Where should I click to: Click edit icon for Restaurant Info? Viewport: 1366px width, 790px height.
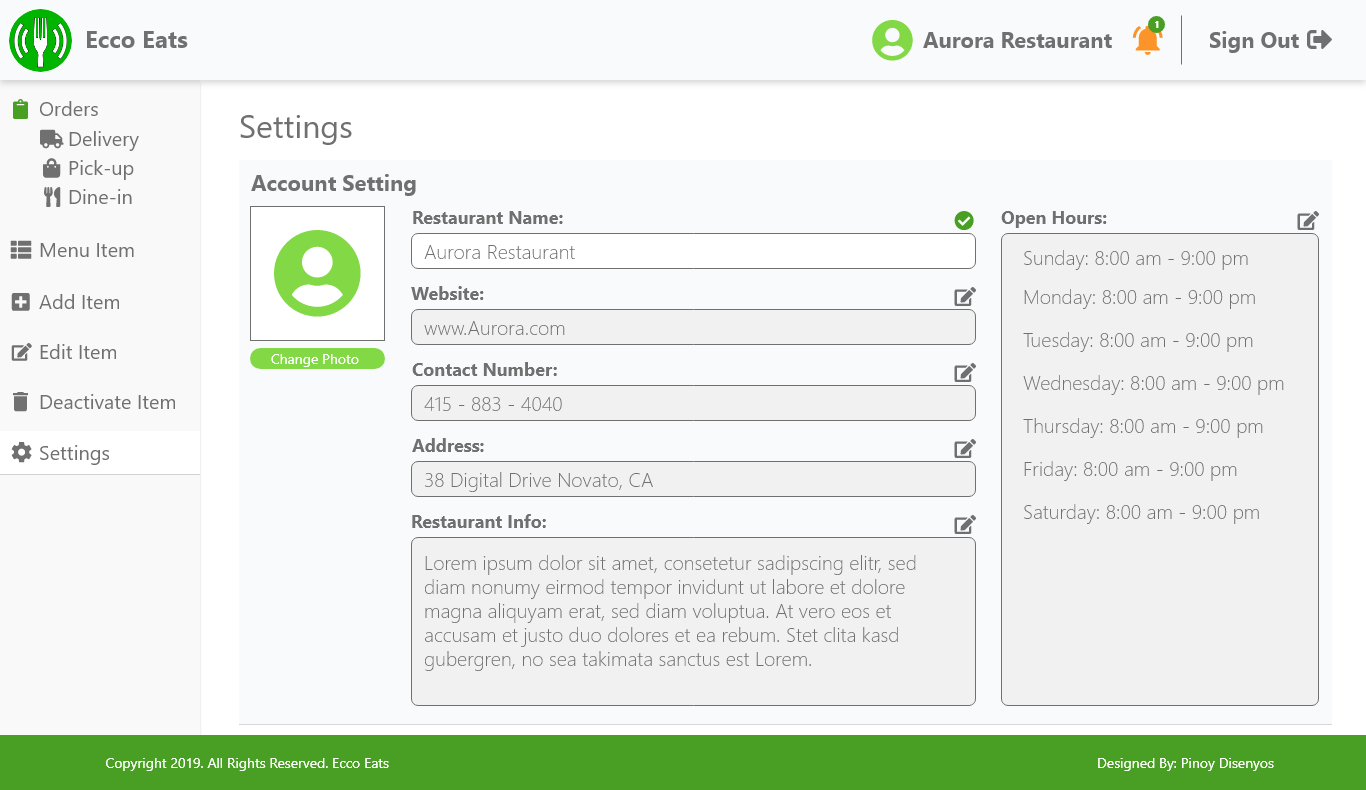click(x=964, y=525)
